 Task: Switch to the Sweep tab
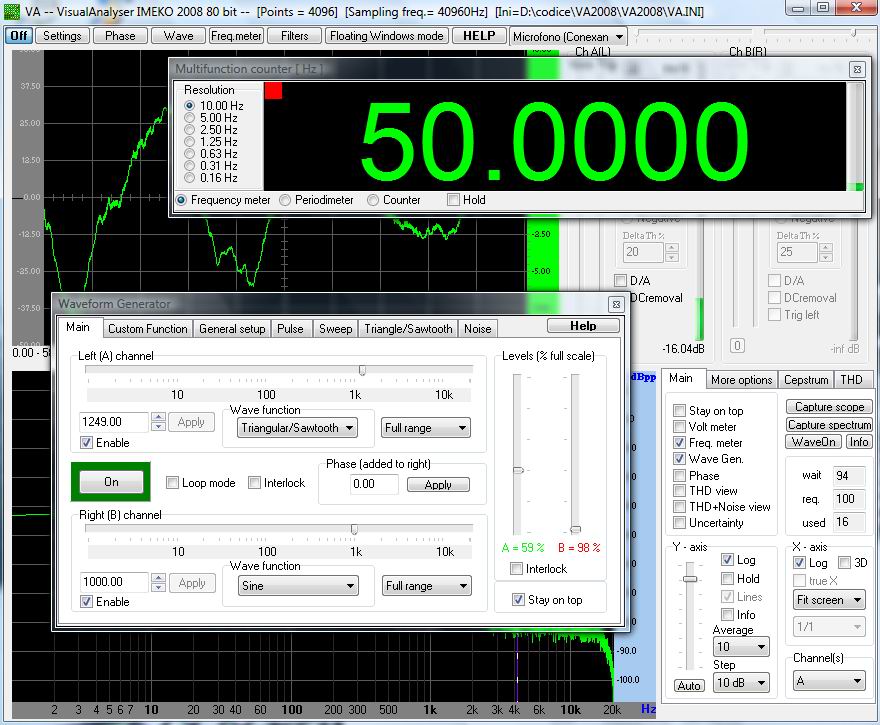tap(335, 328)
